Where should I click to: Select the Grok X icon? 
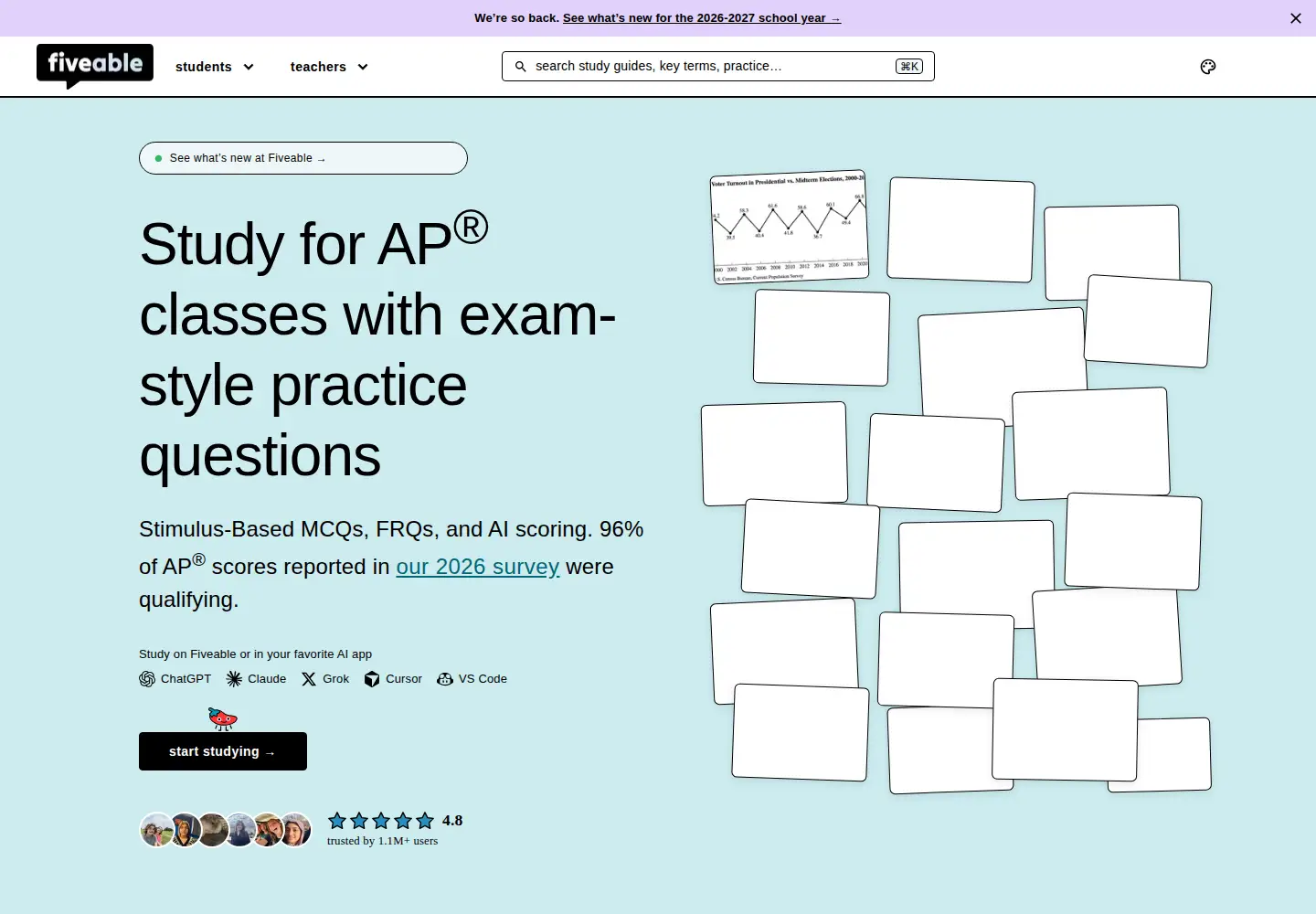coord(309,679)
